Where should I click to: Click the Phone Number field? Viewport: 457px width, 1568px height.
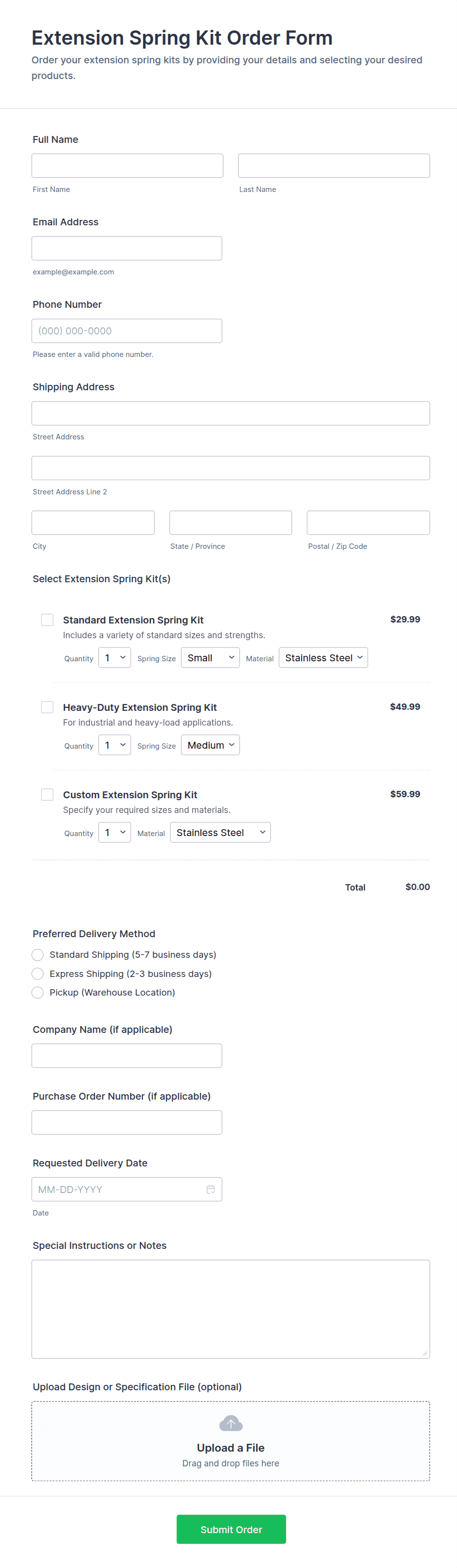(127, 330)
